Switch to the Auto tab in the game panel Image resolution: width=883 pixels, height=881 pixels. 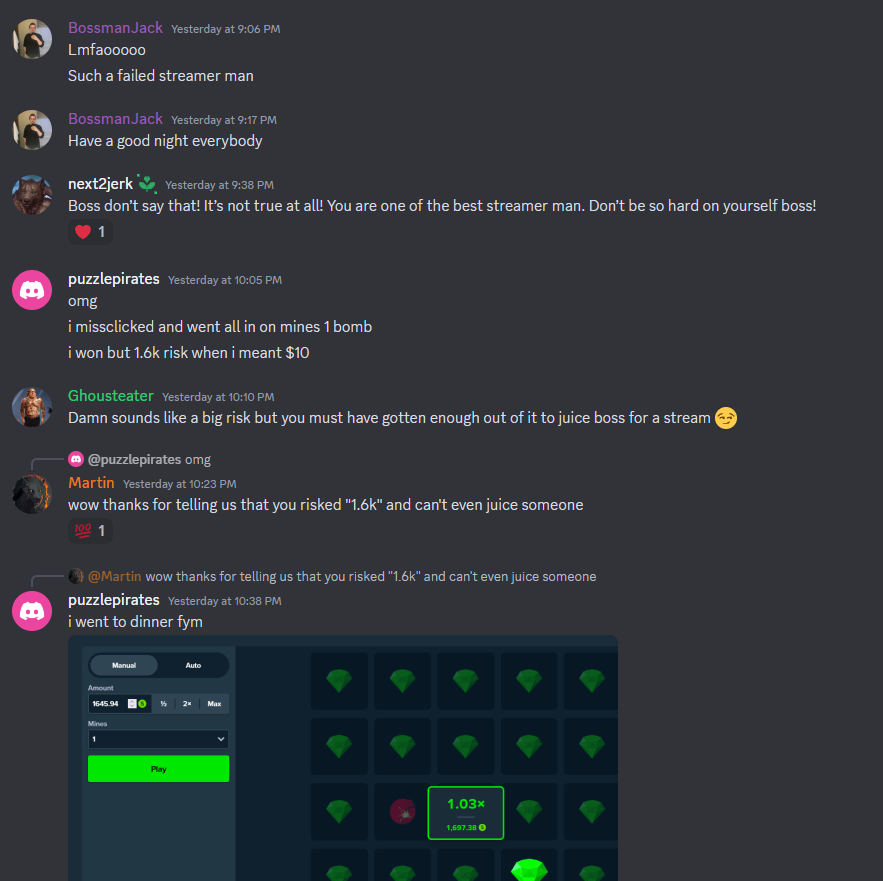click(193, 665)
